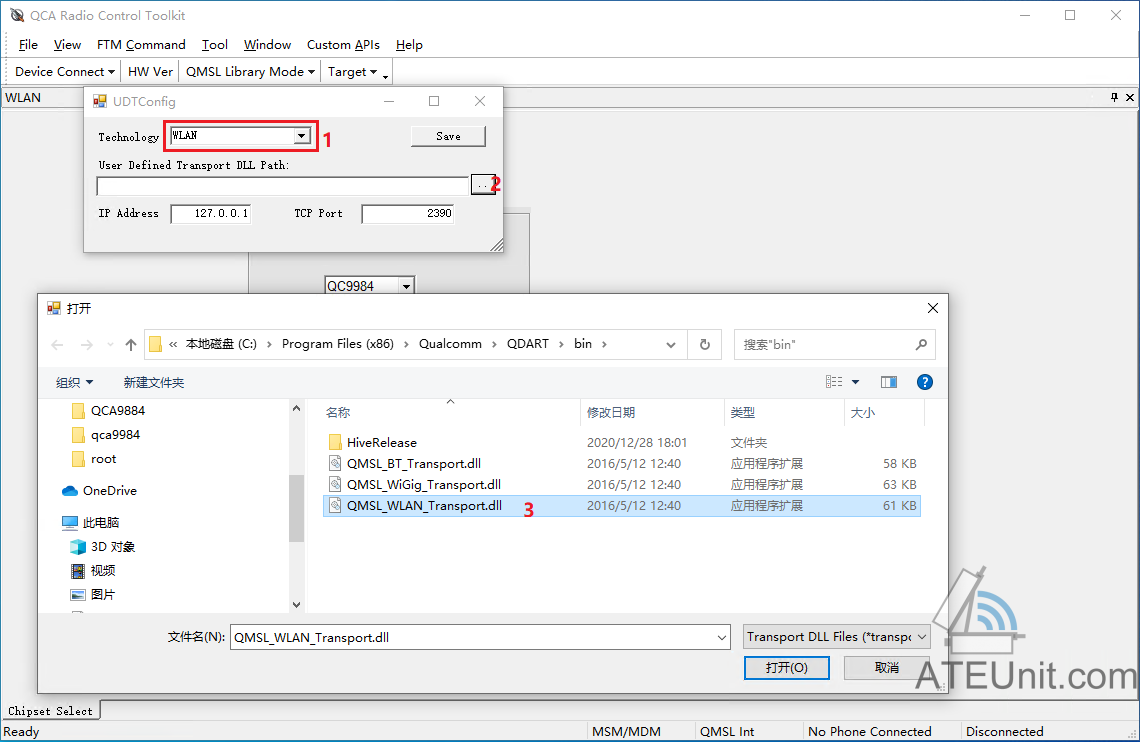1140x742 pixels.
Task: Open the Custom APIs menu
Action: tap(343, 45)
